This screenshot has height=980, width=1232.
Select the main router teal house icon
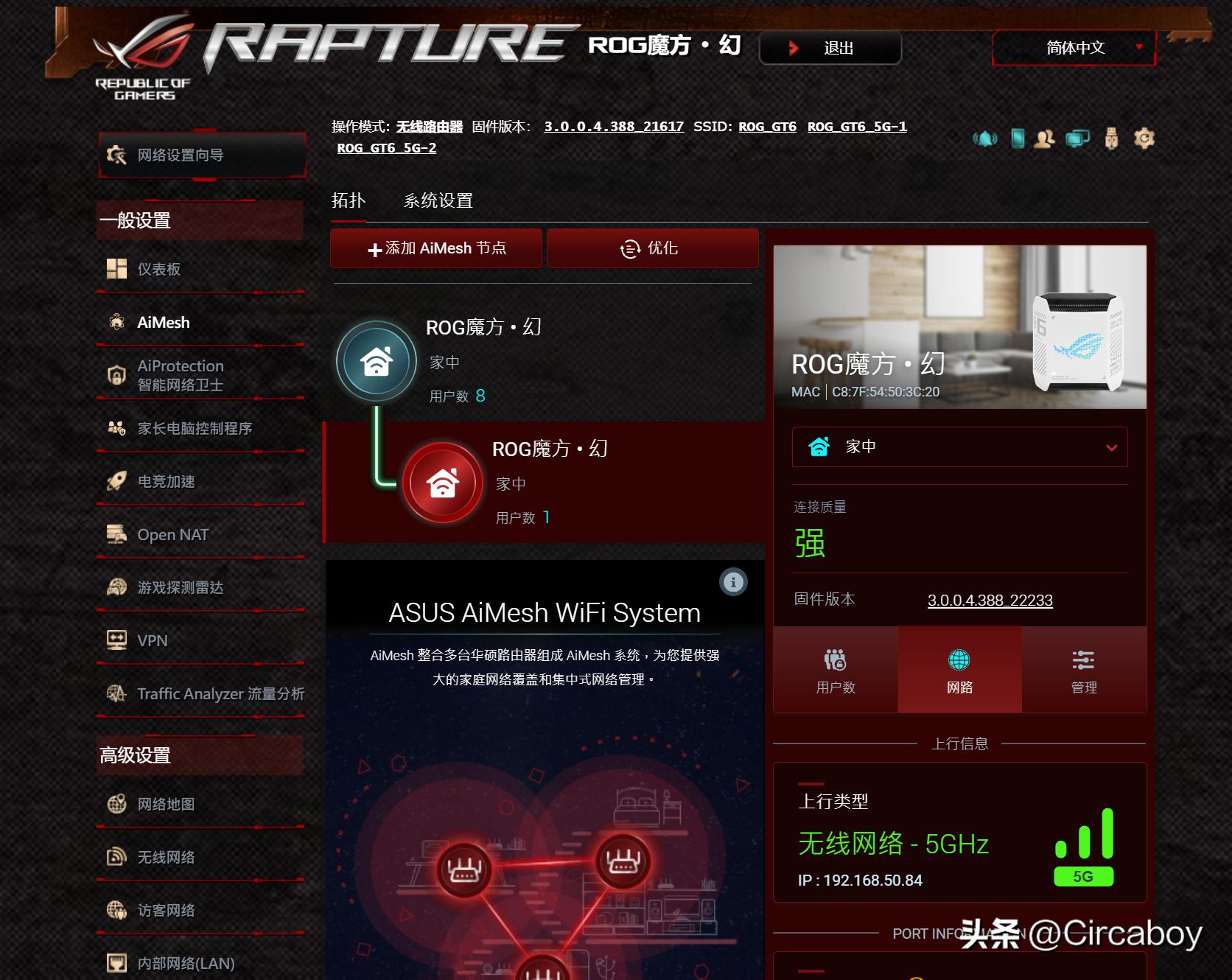tap(377, 362)
